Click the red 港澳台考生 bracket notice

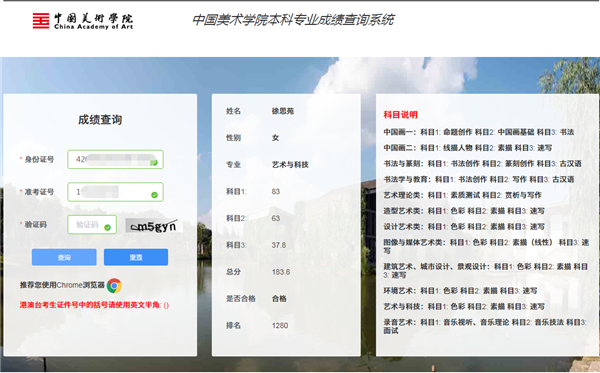(95, 305)
